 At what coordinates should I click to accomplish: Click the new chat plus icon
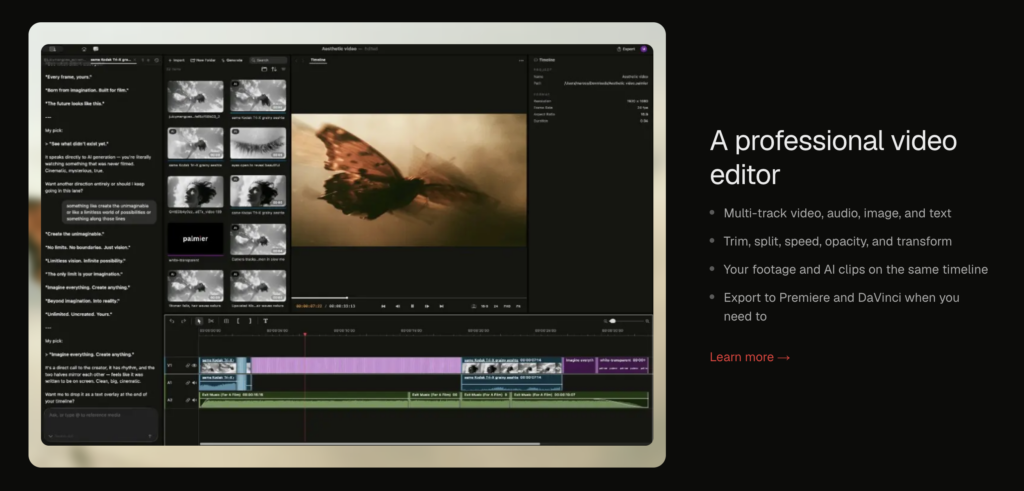point(148,60)
